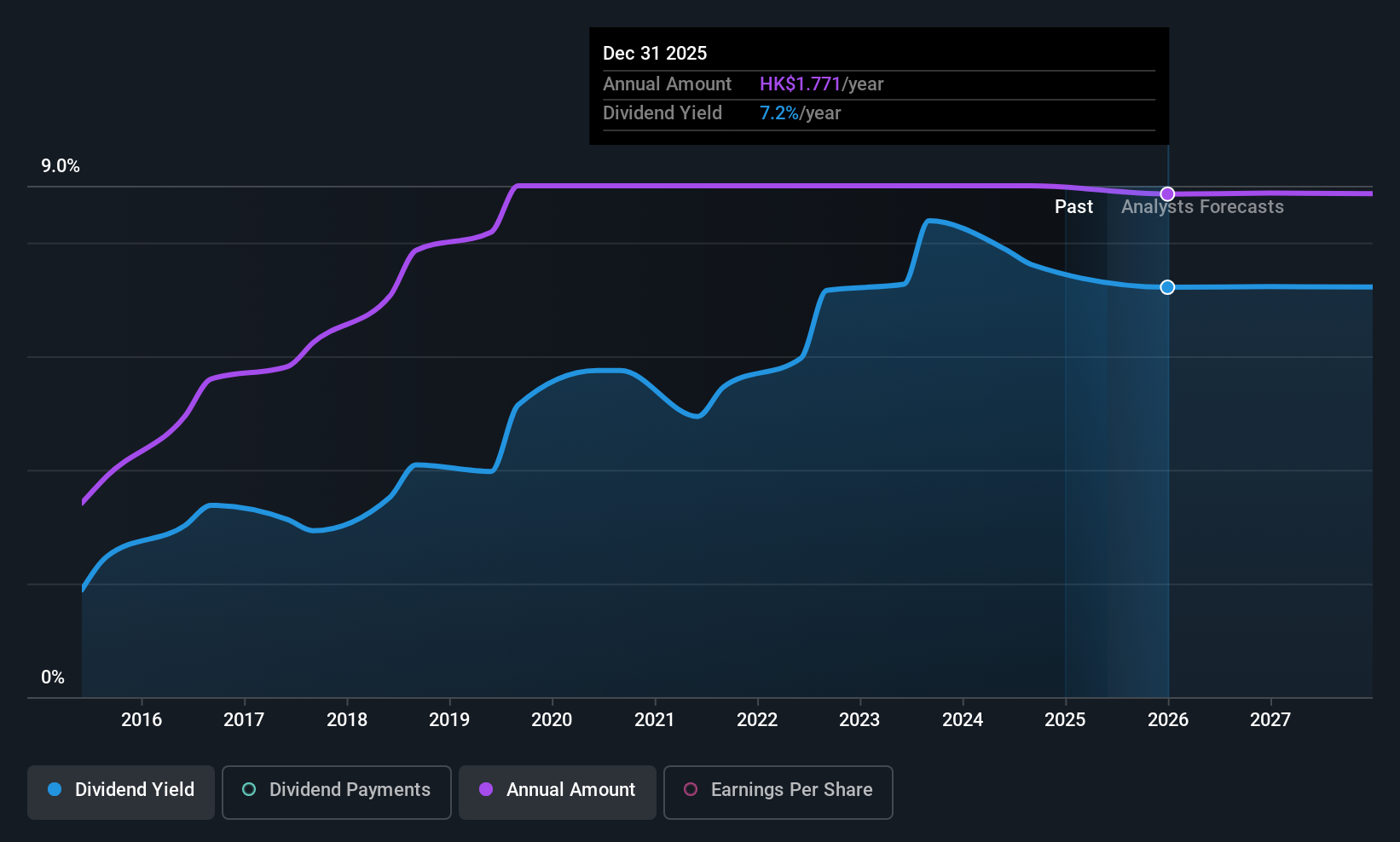
Task: Select the 2016 x-axis label
Action: coord(142,720)
